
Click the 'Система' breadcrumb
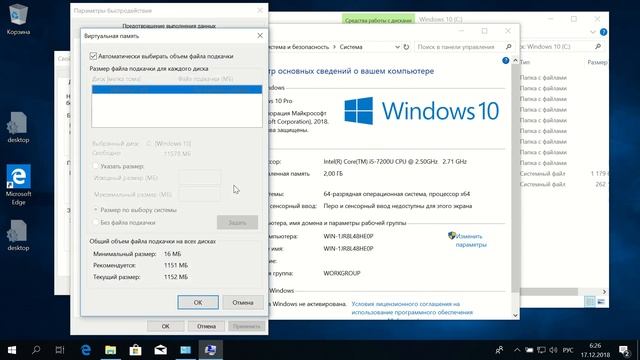(351, 47)
